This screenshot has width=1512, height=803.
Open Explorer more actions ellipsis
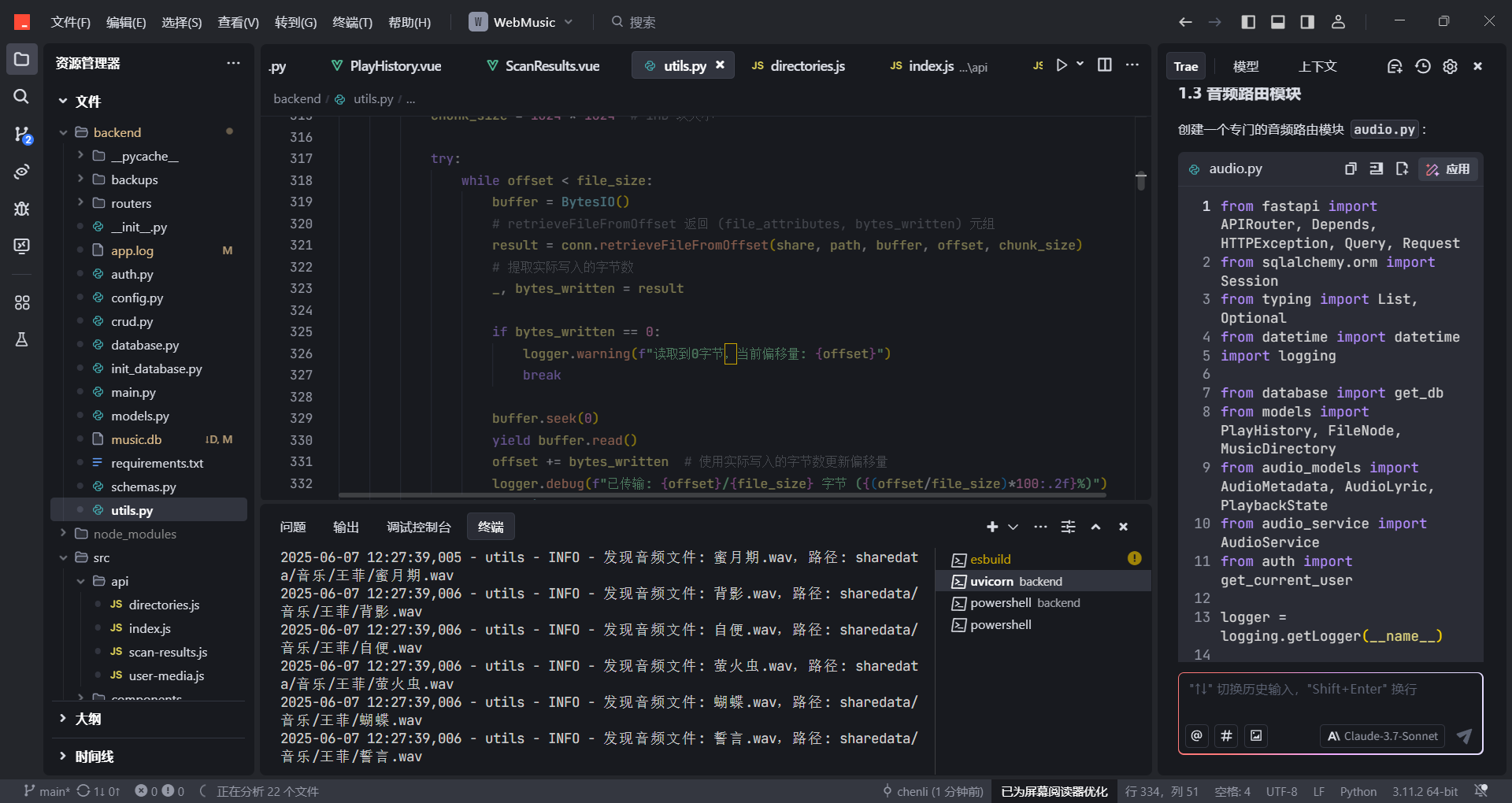(x=233, y=63)
